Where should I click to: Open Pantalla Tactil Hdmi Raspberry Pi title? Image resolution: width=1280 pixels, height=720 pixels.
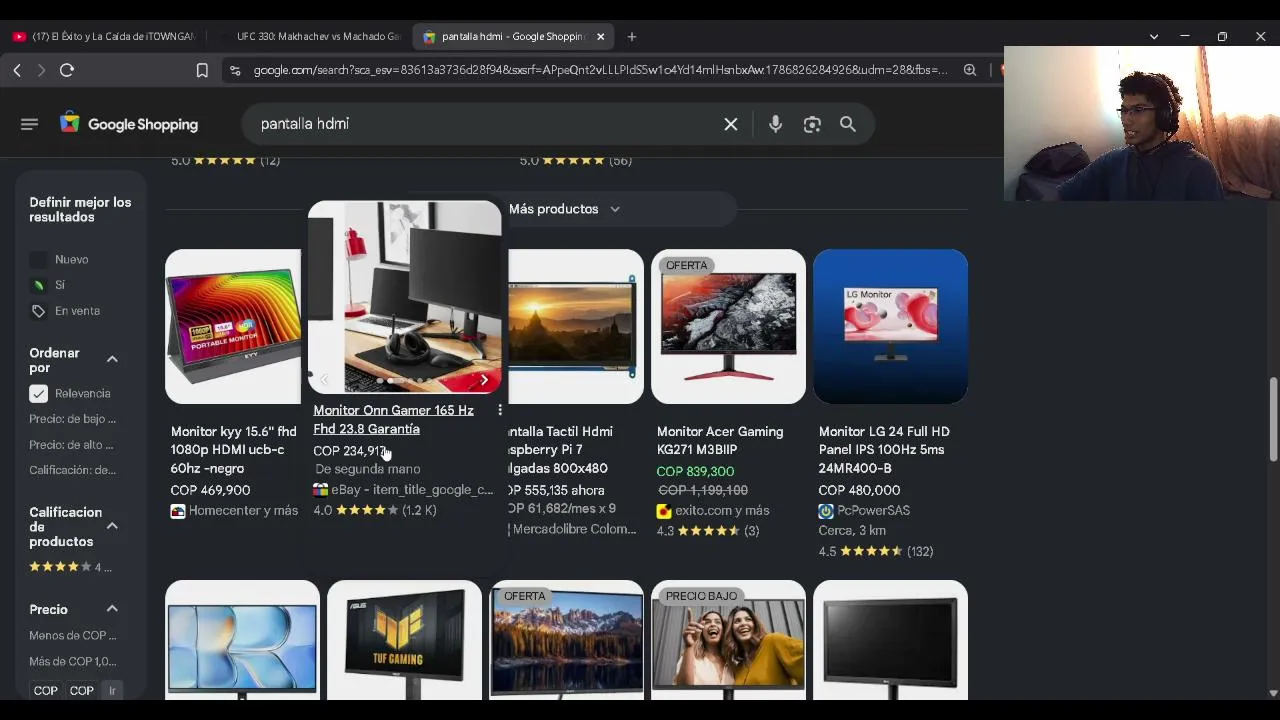point(561,450)
